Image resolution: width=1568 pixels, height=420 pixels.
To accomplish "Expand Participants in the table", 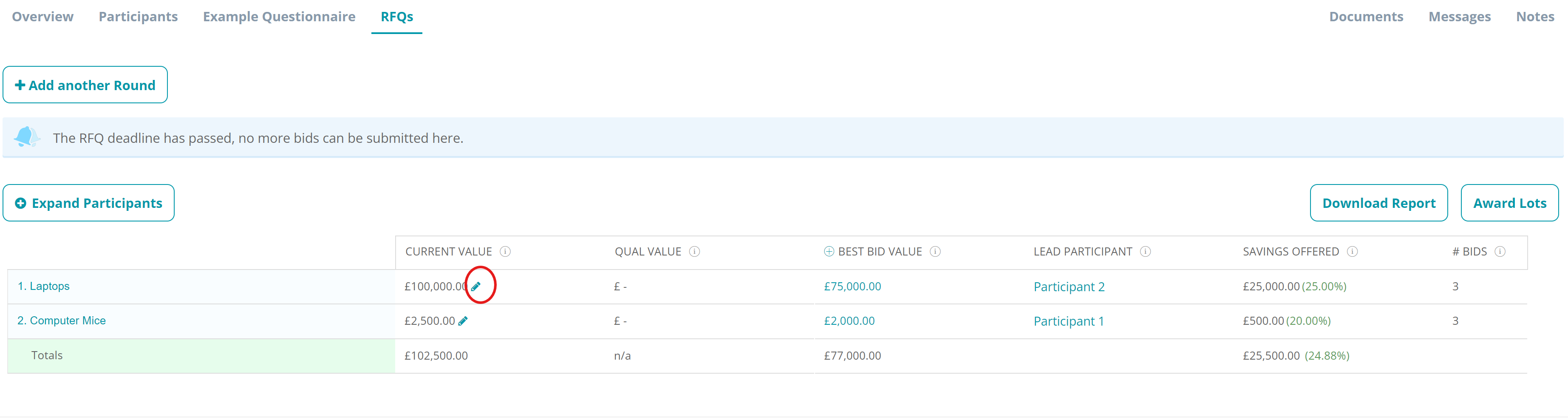I will coord(89,203).
